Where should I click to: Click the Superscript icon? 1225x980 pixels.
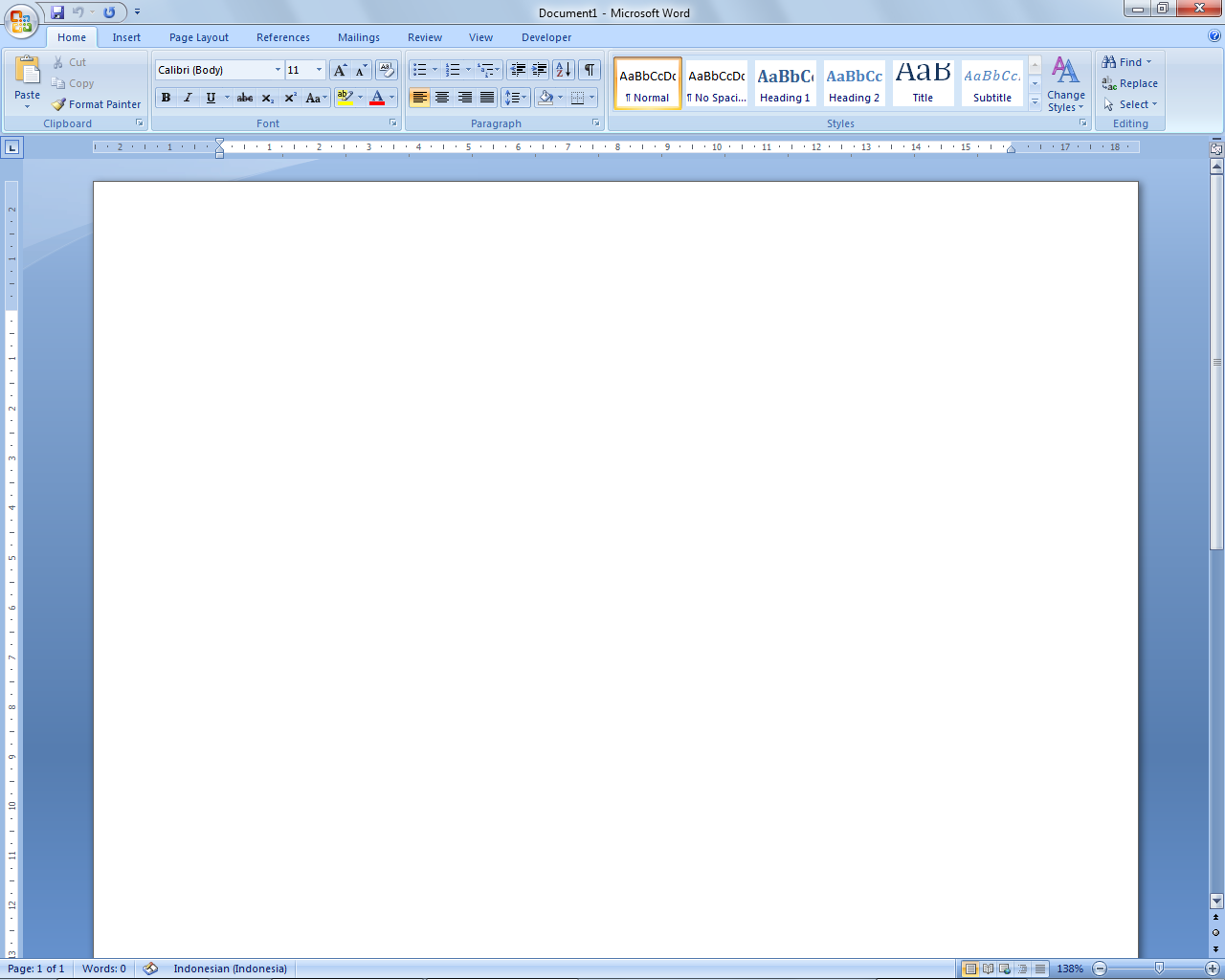click(290, 98)
